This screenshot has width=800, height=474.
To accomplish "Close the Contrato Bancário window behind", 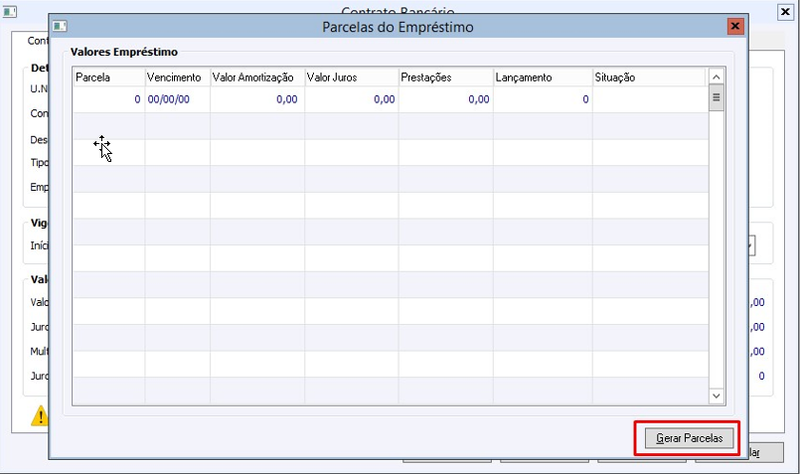I will (785, 12).
